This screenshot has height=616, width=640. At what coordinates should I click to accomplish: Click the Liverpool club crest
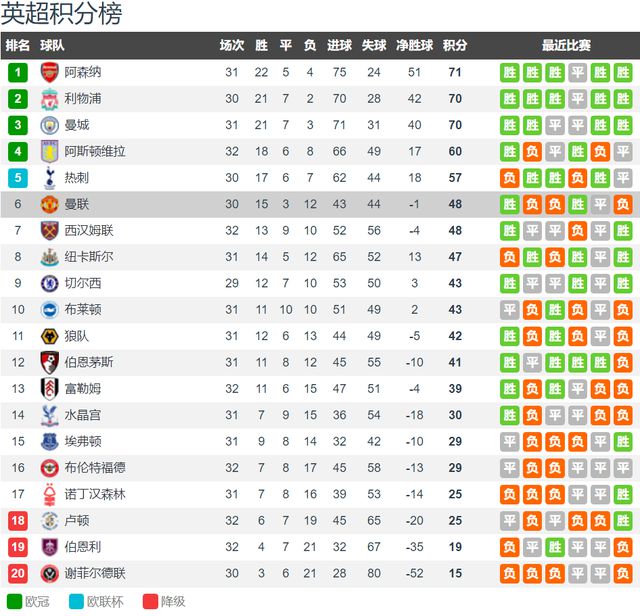49,99
